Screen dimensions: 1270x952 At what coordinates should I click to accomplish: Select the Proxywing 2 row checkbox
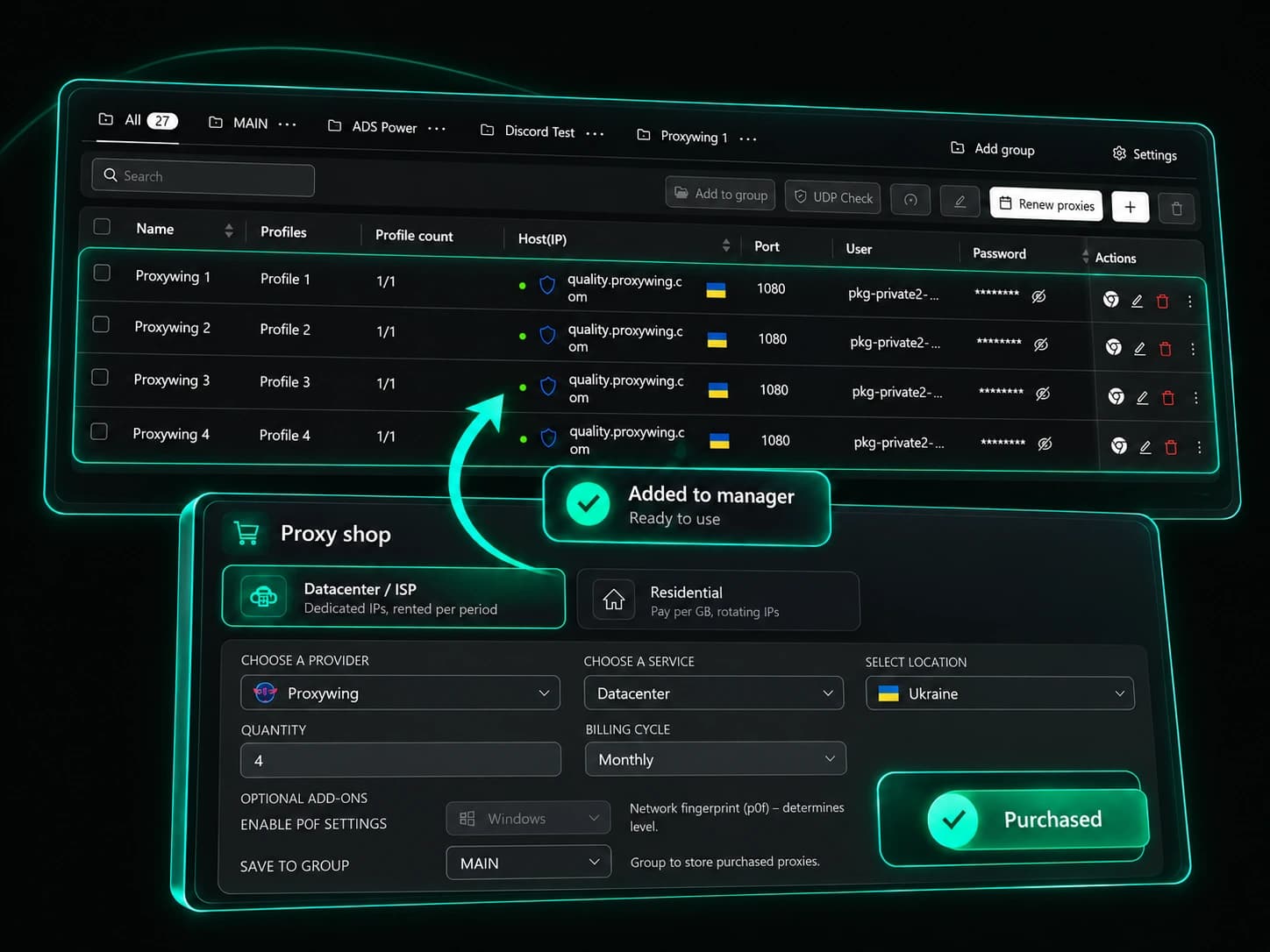101,324
